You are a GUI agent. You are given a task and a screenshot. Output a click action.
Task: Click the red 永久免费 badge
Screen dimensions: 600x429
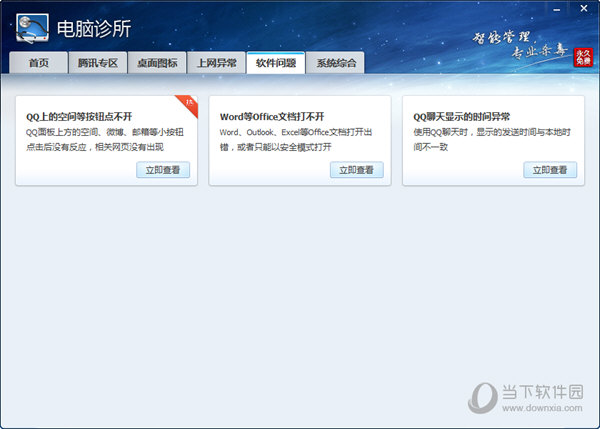[583, 57]
